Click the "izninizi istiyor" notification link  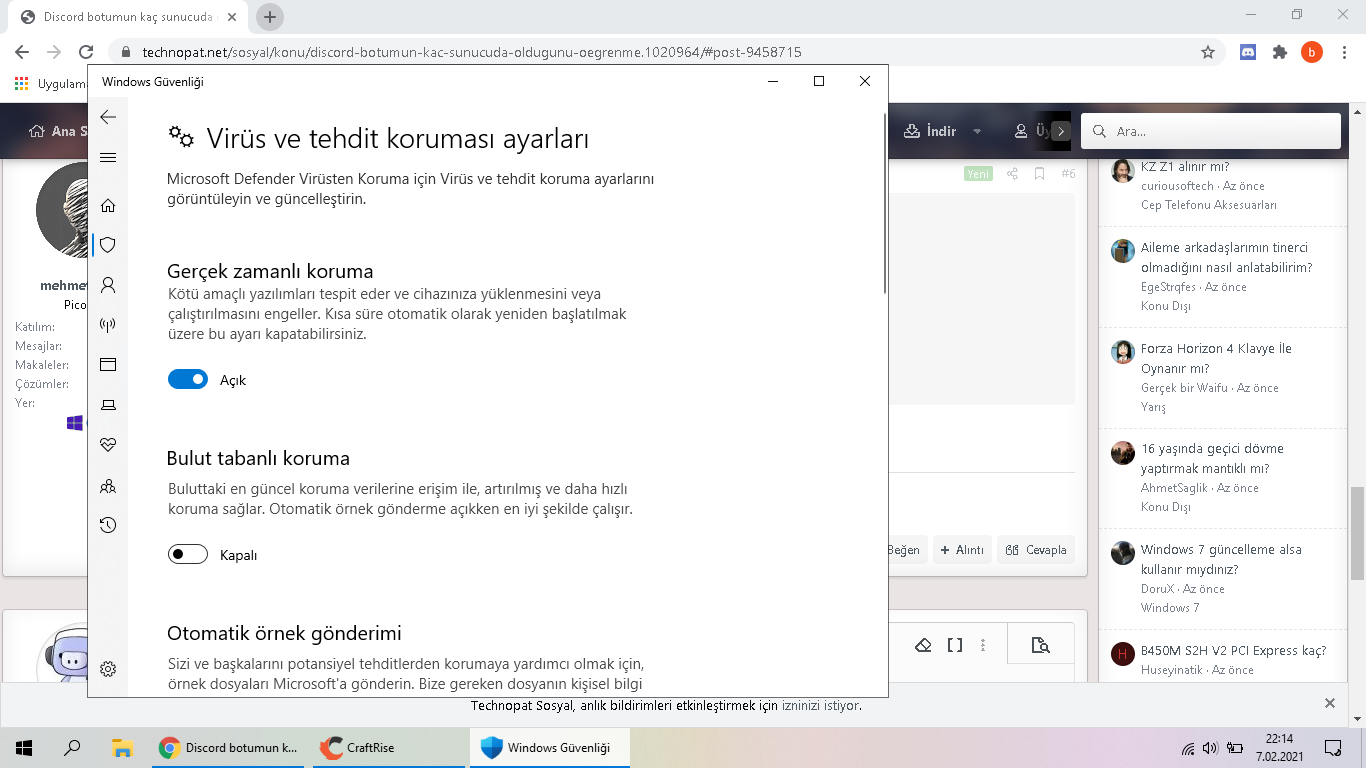click(x=821, y=706)
